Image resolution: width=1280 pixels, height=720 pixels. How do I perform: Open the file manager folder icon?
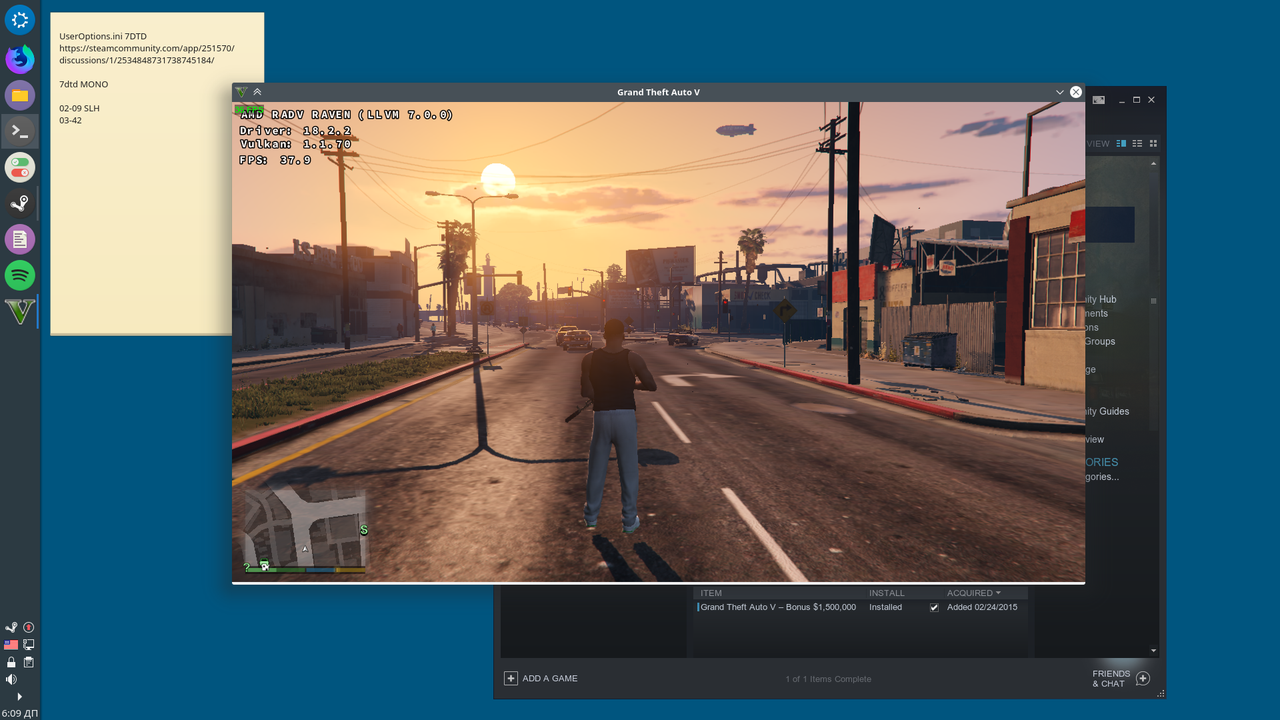click(20, 95)
